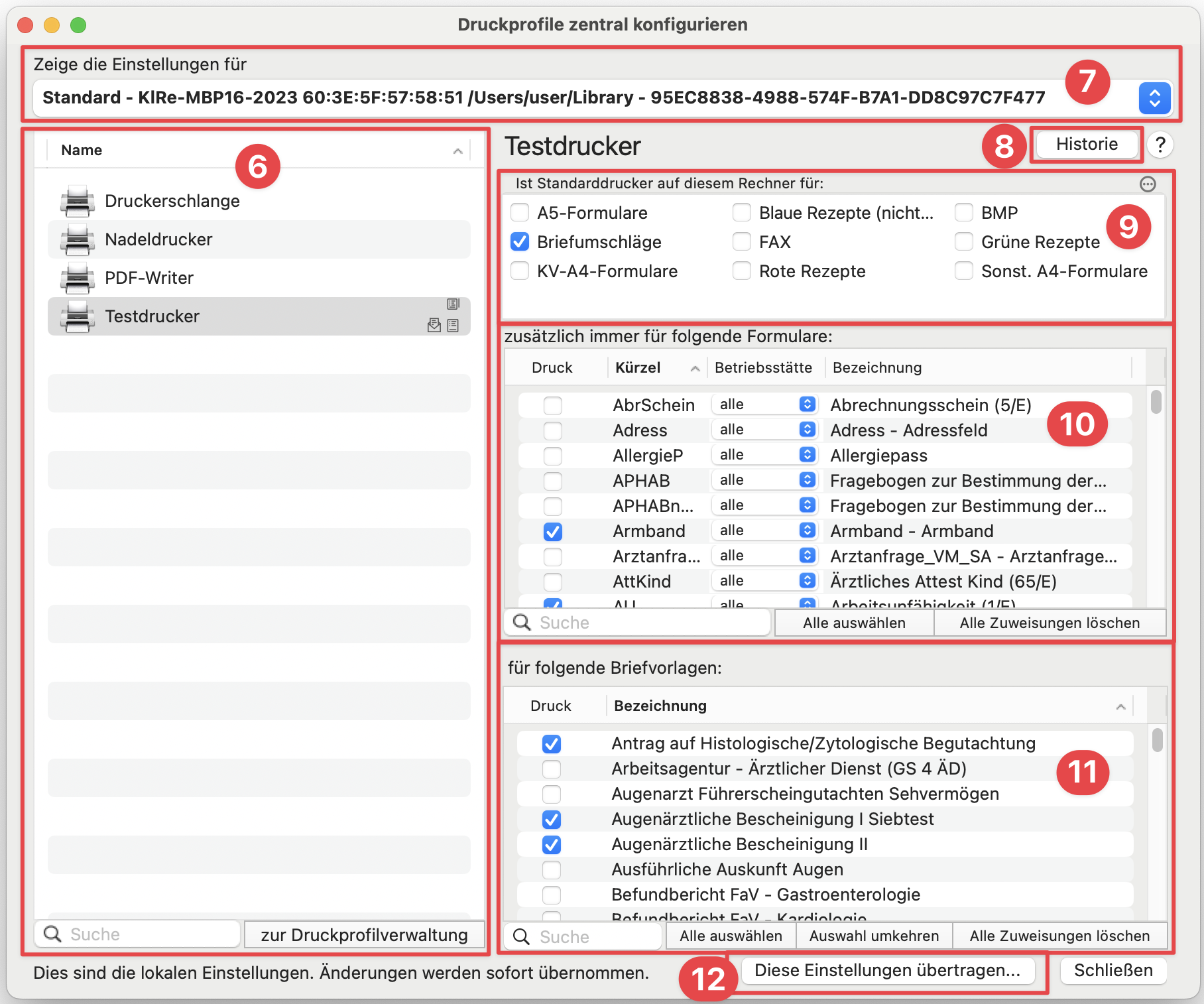Screen dimensions: 1204x1004
Task: Open Betriebsstätte dropdown for AllergieP
Action: (x=764, y=455)
